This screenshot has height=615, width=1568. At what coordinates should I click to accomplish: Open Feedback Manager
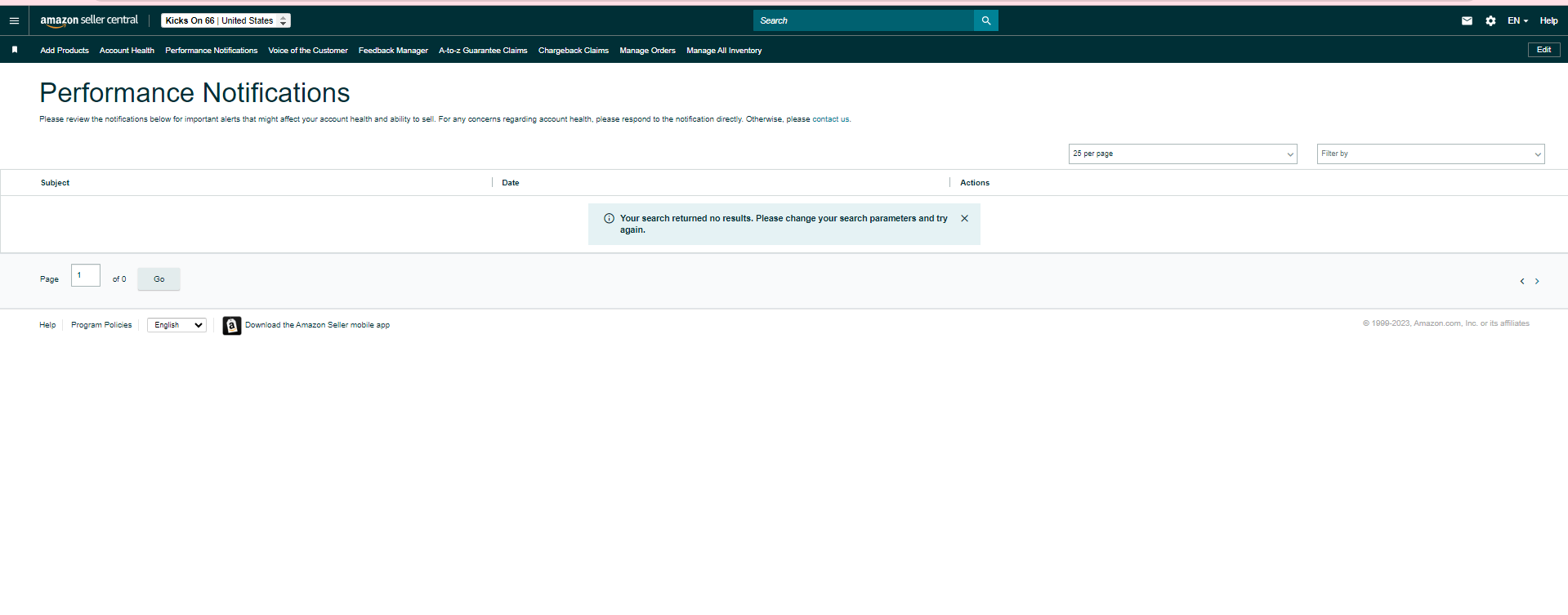(x=393, y=51)
